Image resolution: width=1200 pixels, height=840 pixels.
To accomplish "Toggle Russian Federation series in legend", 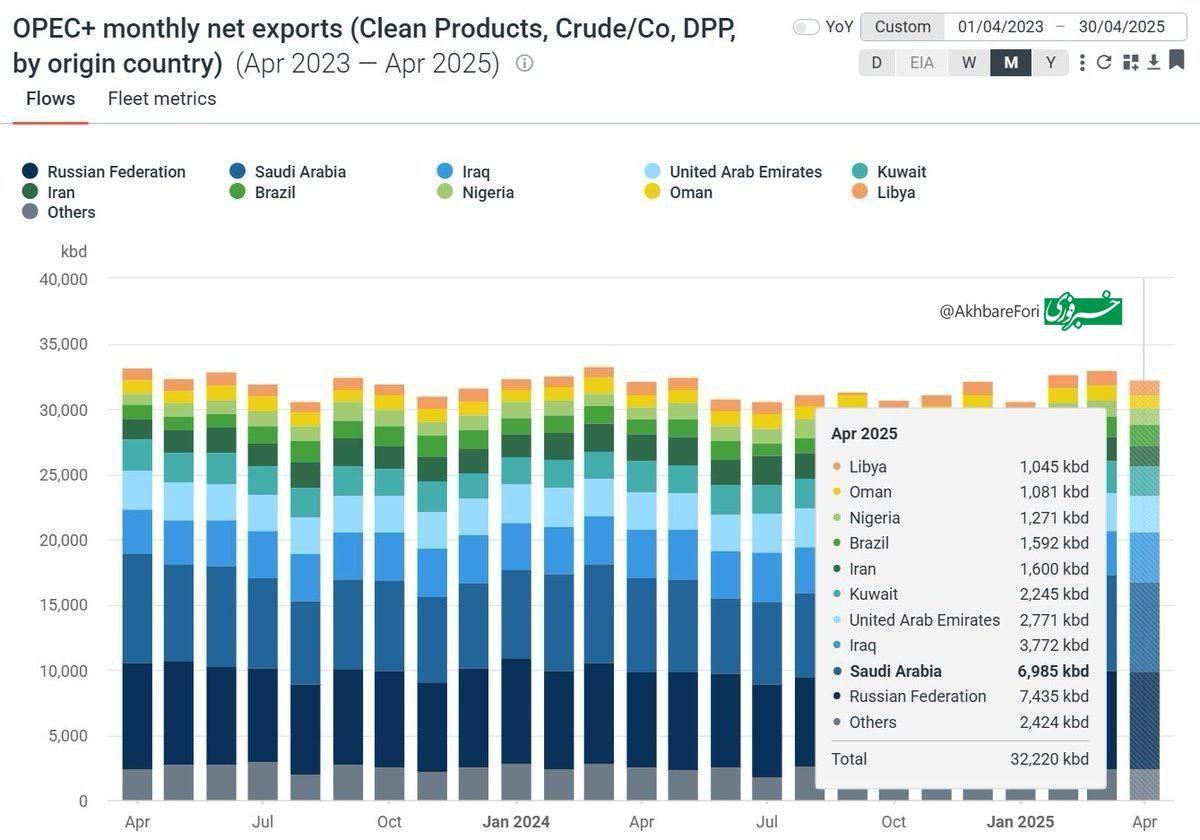I will (x=104, y=172).
